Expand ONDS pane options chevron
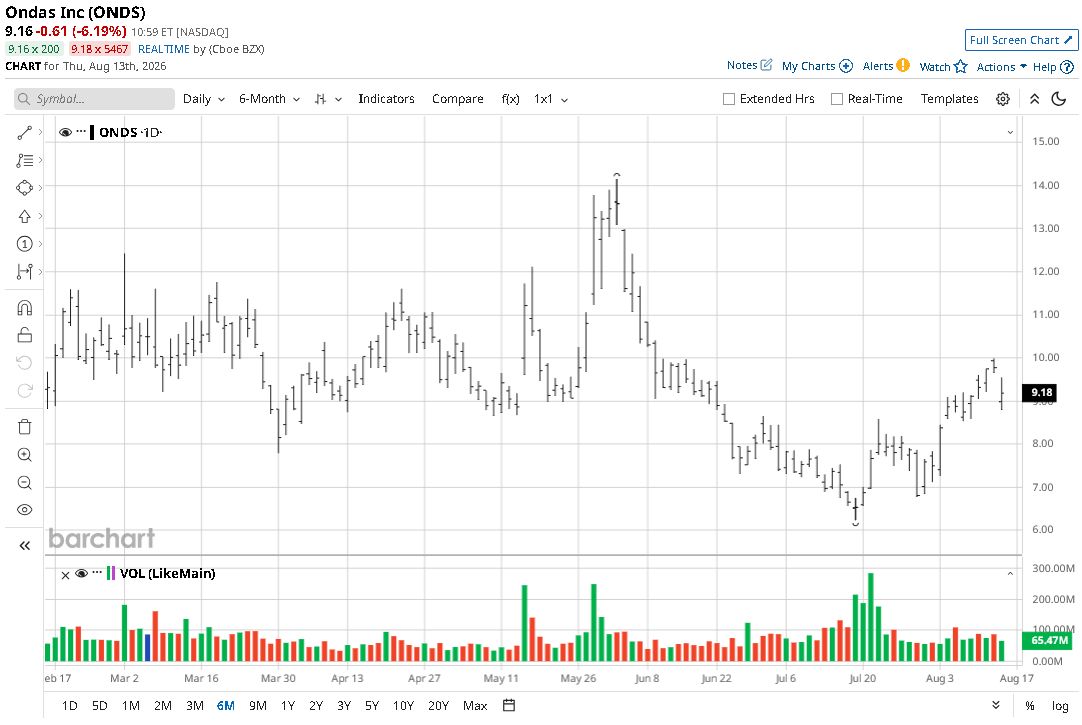The width and height of the screenshot is (1082, 725). coord(1010,132)
